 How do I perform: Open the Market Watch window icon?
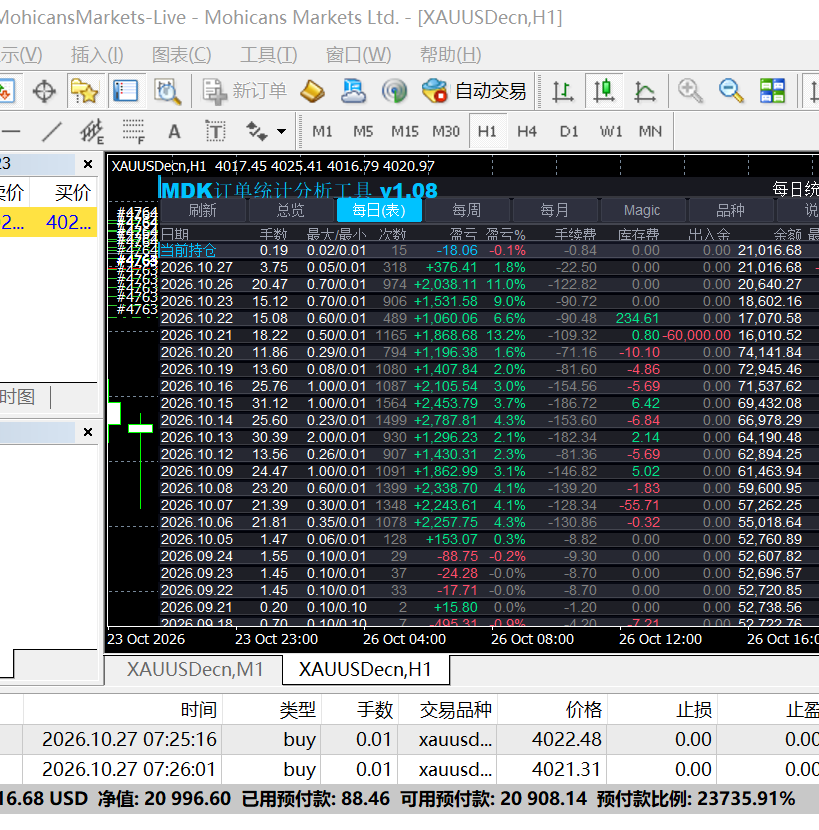click(x=125, y=92)
